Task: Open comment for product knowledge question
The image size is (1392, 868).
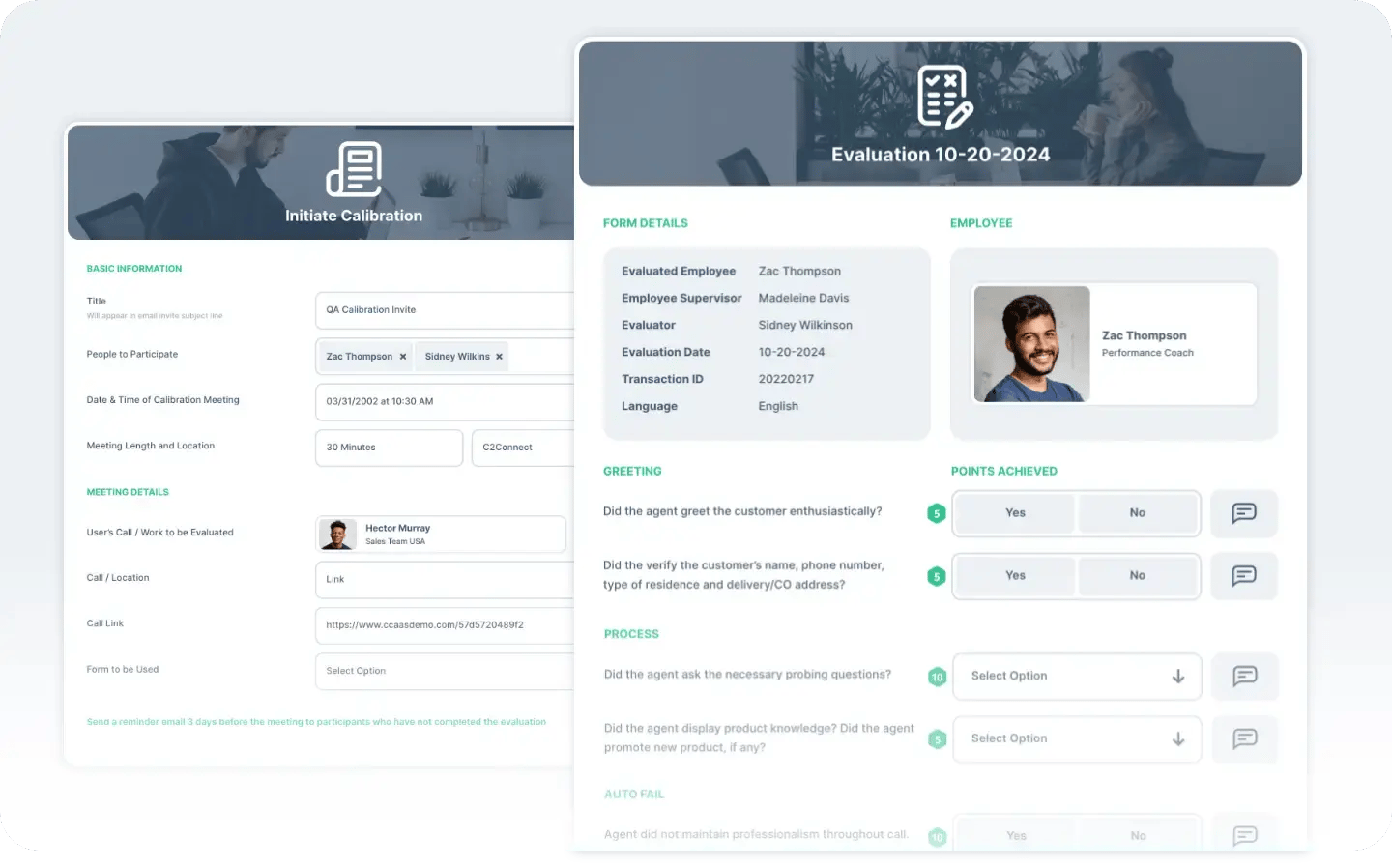Action: 1245,739
